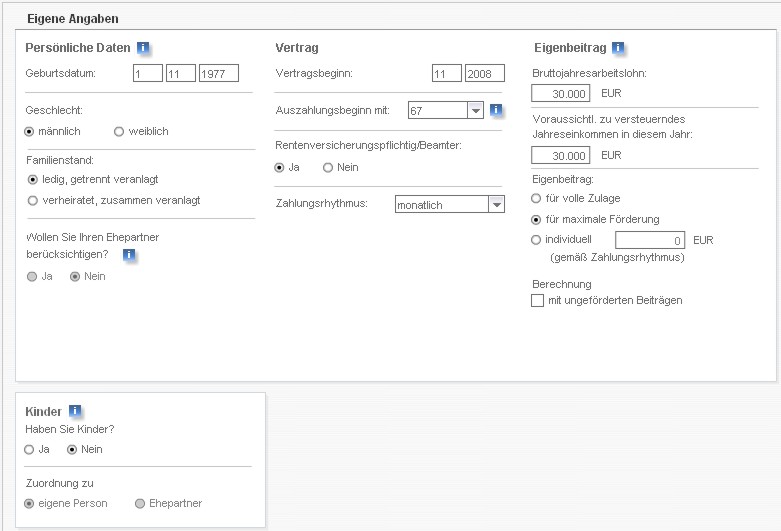Select Nein for Ehepartner berücksichtigen
This screenshot has height=531, width=781.
point(75,276)
